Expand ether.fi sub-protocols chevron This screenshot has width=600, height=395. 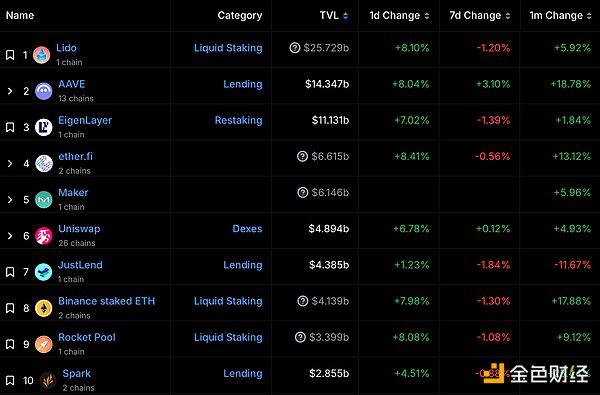click(x=10, y=163)
